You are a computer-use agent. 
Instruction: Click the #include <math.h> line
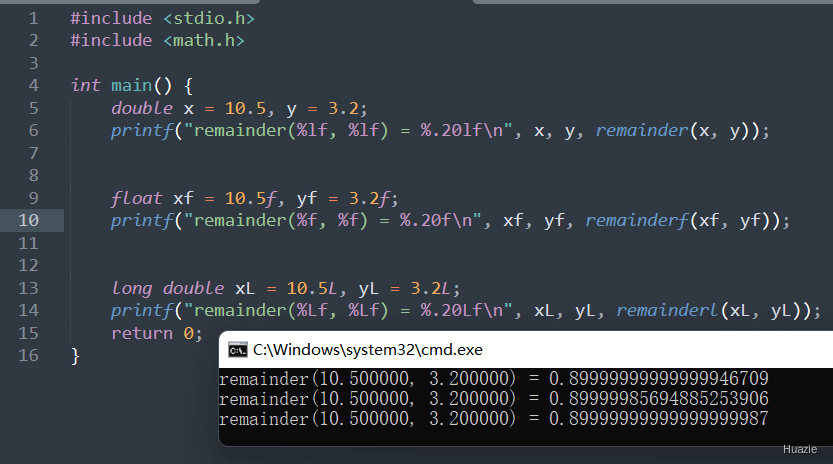157,41
